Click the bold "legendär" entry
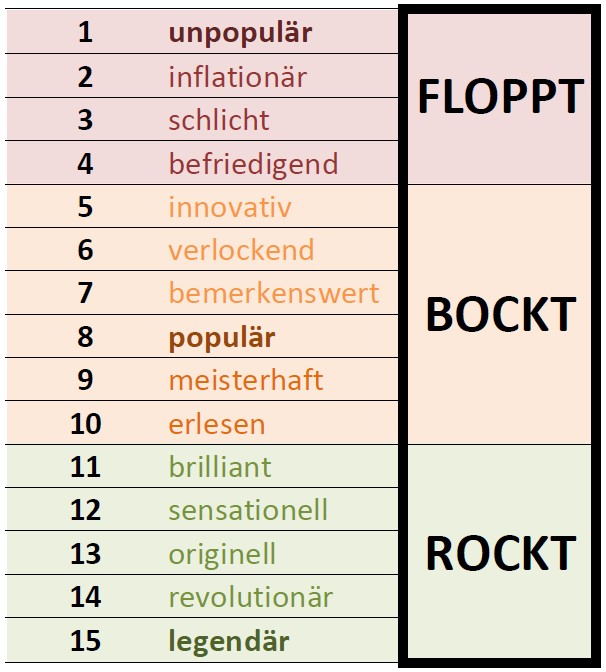This screenshot has height=672, width=606. [229, 641]
